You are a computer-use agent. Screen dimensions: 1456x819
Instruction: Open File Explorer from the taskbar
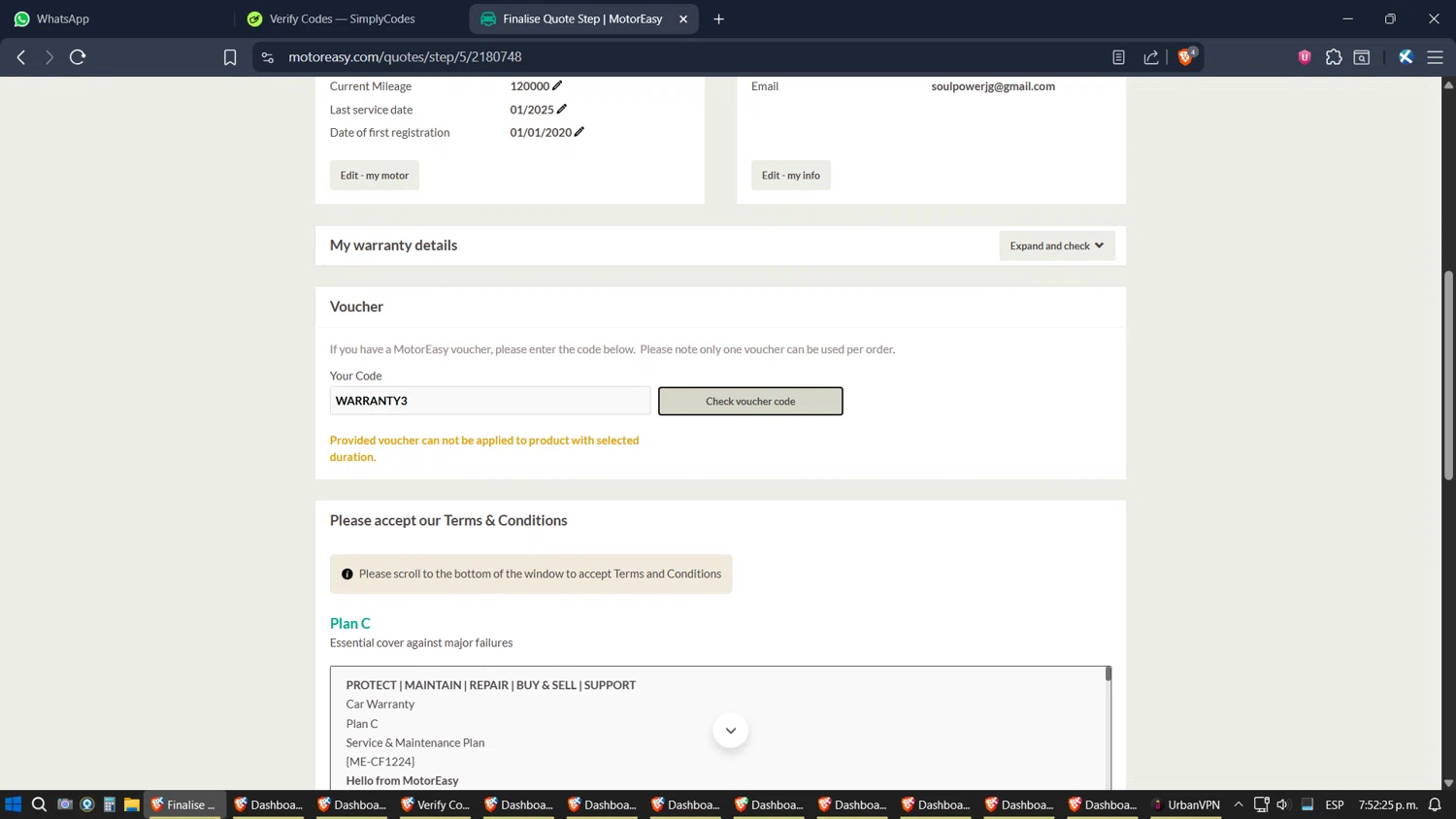131,804
